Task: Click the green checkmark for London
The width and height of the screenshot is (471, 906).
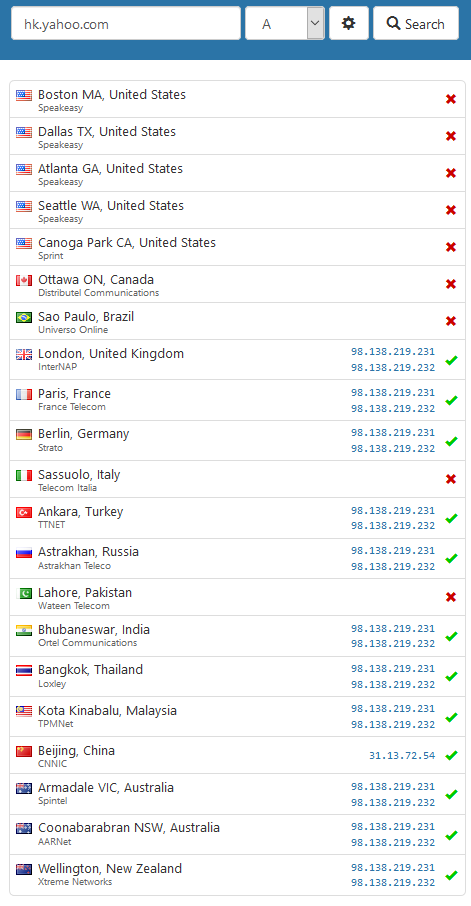Action: 451,361
